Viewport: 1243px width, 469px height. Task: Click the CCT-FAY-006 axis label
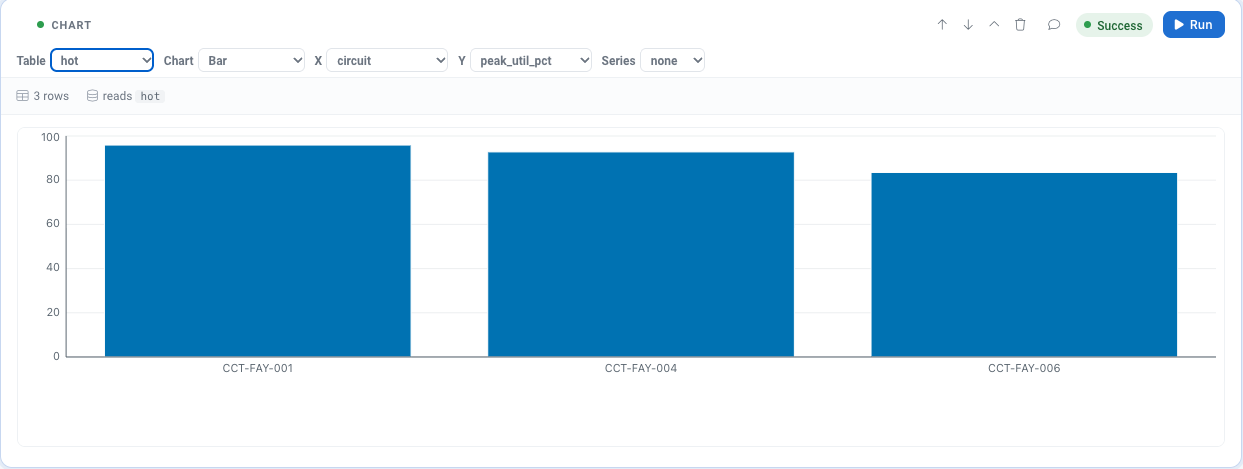tap(1024, 368)
